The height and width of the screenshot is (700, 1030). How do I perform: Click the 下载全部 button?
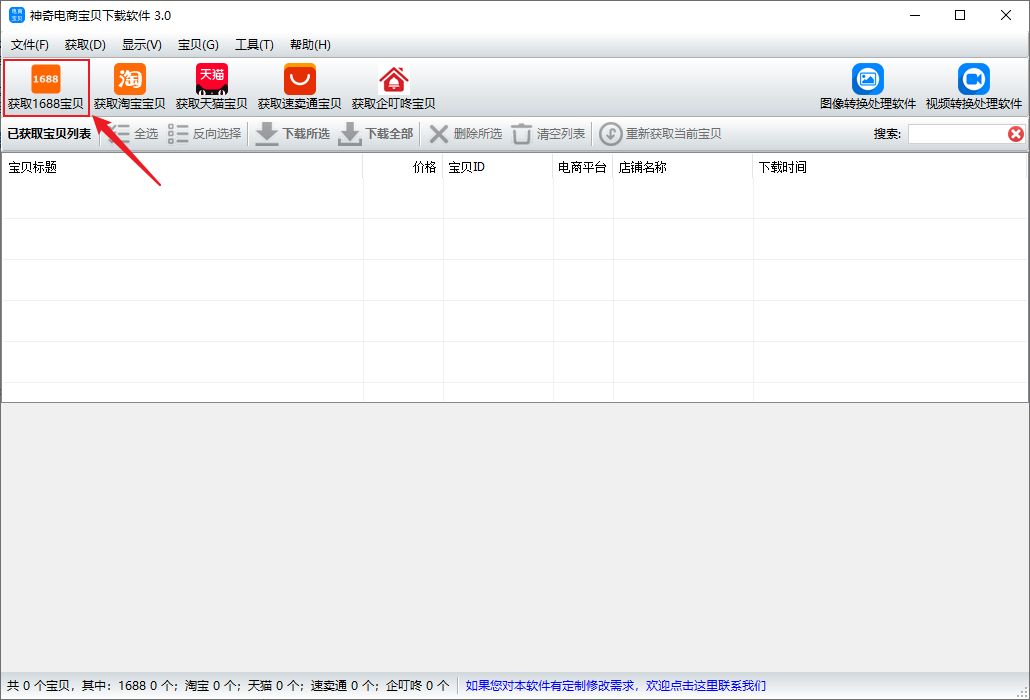(376, 134)
